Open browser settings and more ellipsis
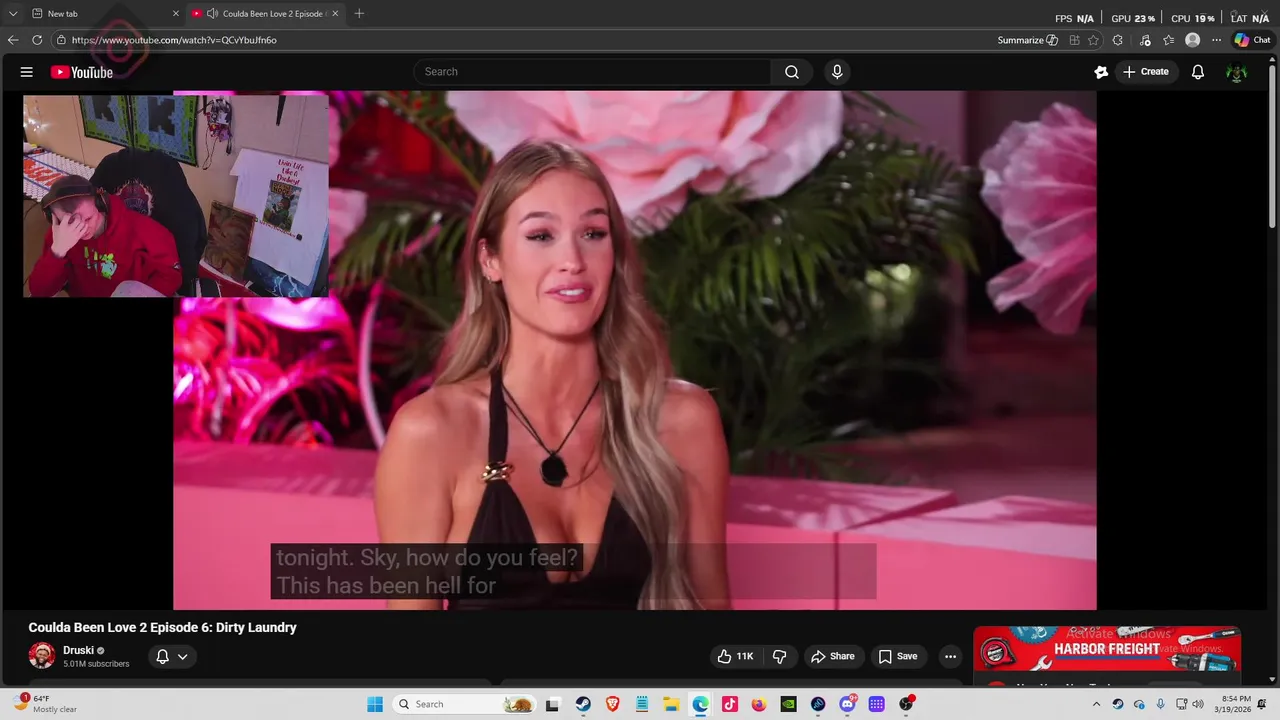The height and width of the screenshot is (720, 1280). pos(1216,40)
